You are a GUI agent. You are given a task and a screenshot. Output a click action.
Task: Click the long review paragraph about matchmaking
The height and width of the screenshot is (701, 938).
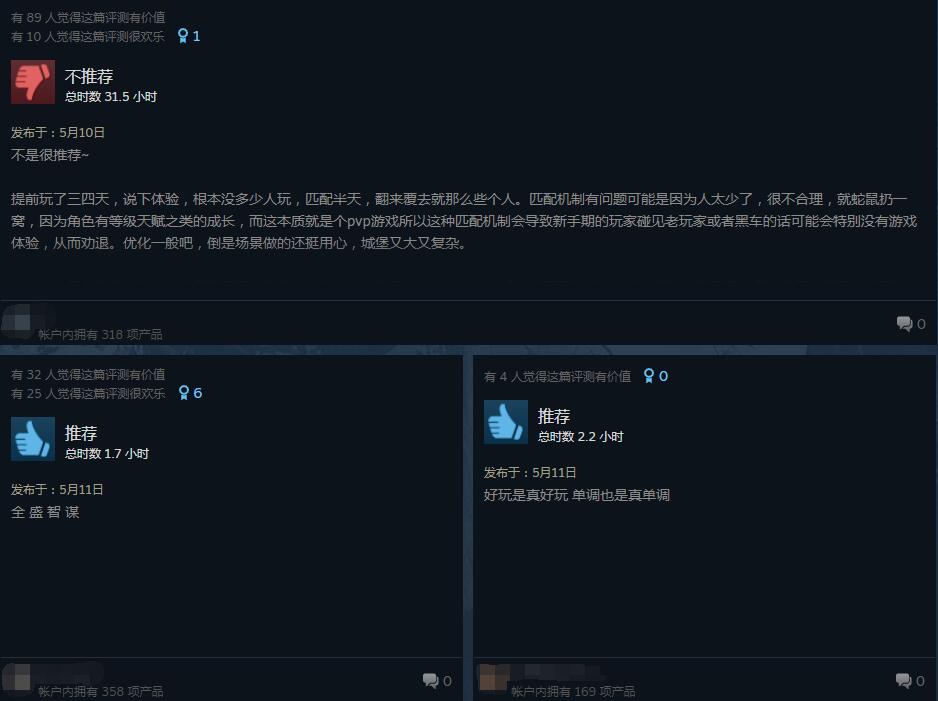pyautogui.click(x=464, y=221)
